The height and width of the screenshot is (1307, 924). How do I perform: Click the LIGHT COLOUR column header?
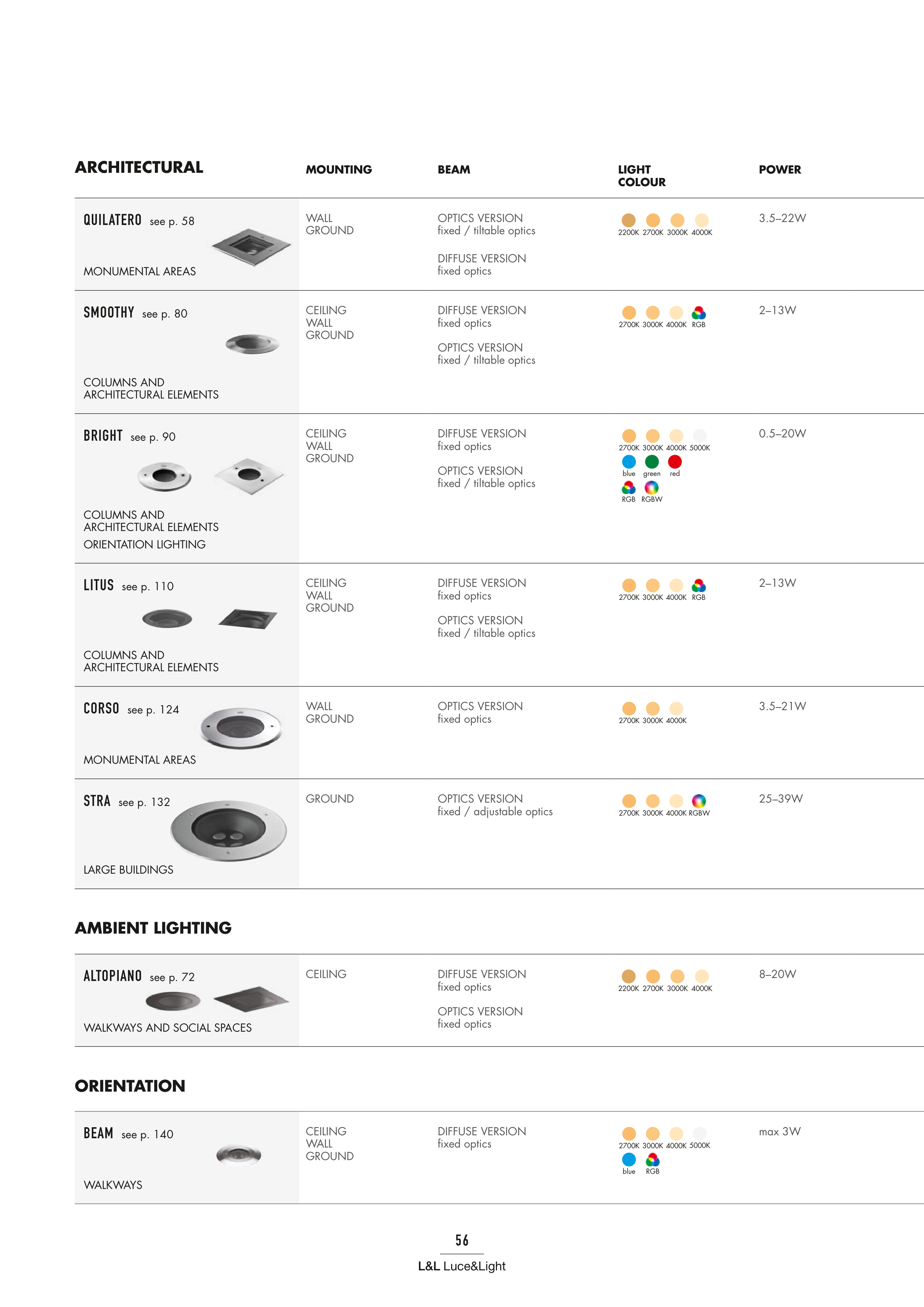coord(642,175)
